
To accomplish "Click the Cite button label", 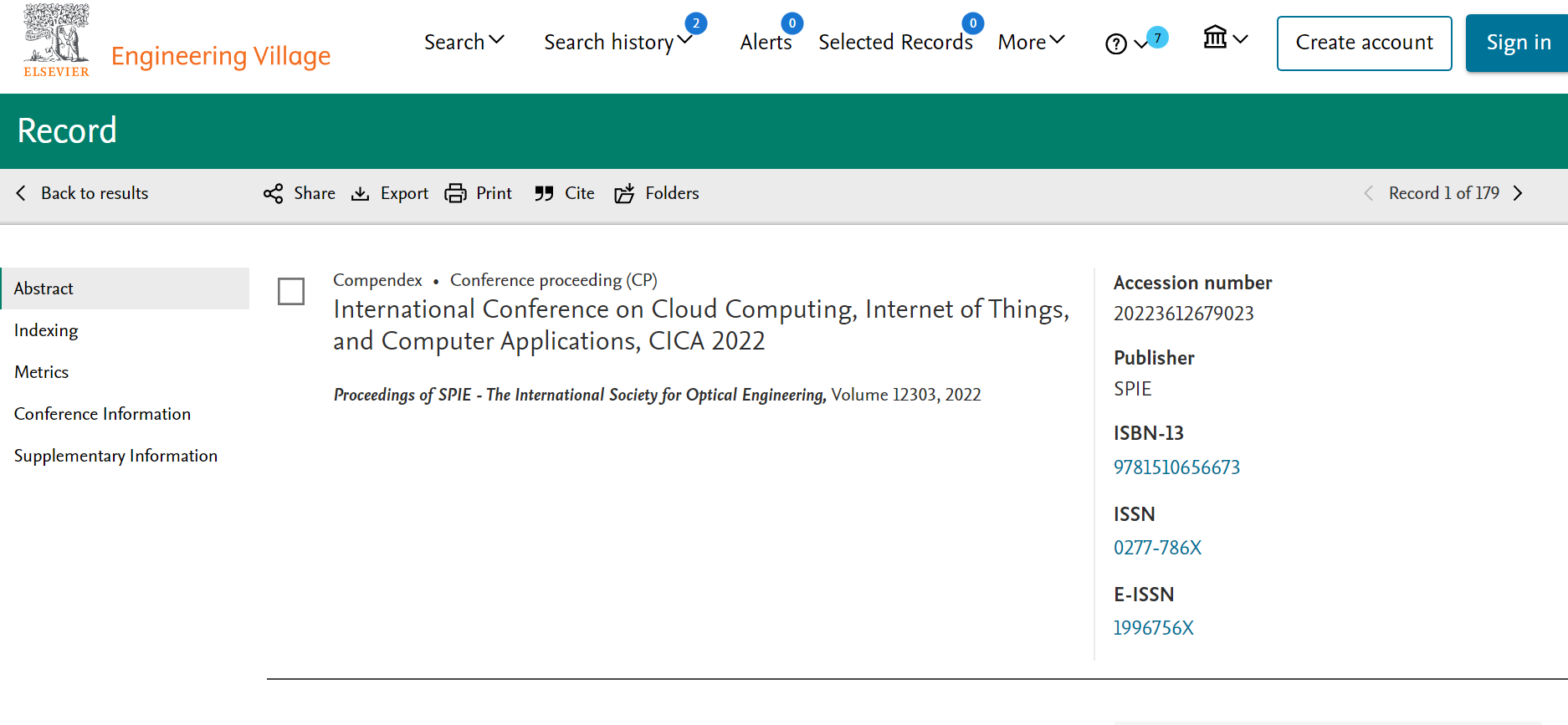I will [x=580, y=193].
